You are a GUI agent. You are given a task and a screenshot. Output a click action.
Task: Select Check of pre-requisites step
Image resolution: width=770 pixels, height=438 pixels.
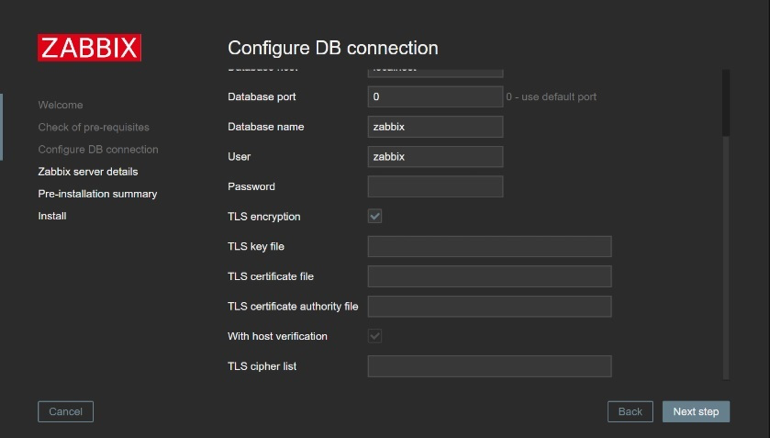click(x=94, y=127)
